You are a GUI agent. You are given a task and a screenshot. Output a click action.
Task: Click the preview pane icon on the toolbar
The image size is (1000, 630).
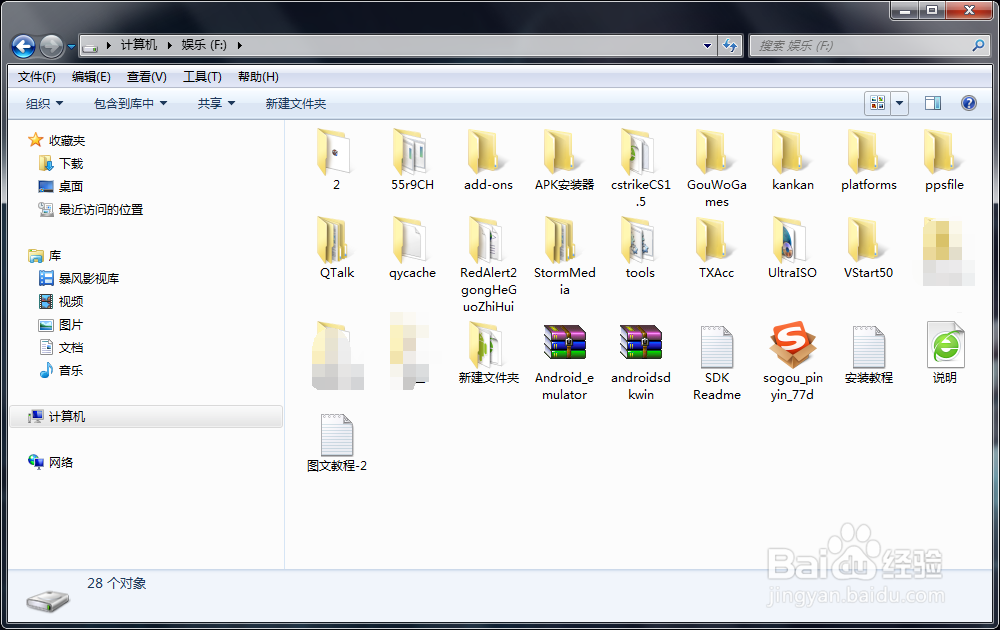(932, 102)
